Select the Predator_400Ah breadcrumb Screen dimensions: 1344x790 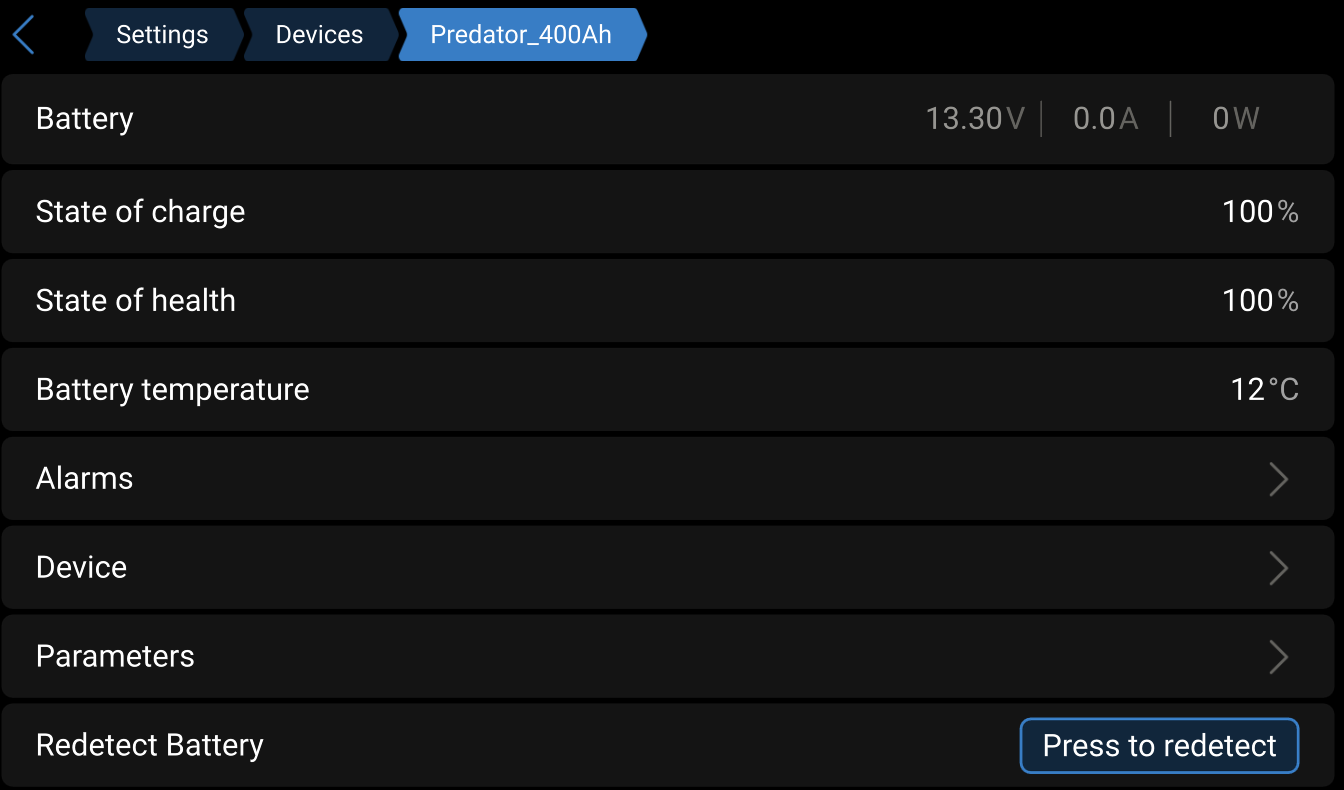click(520, 35)
